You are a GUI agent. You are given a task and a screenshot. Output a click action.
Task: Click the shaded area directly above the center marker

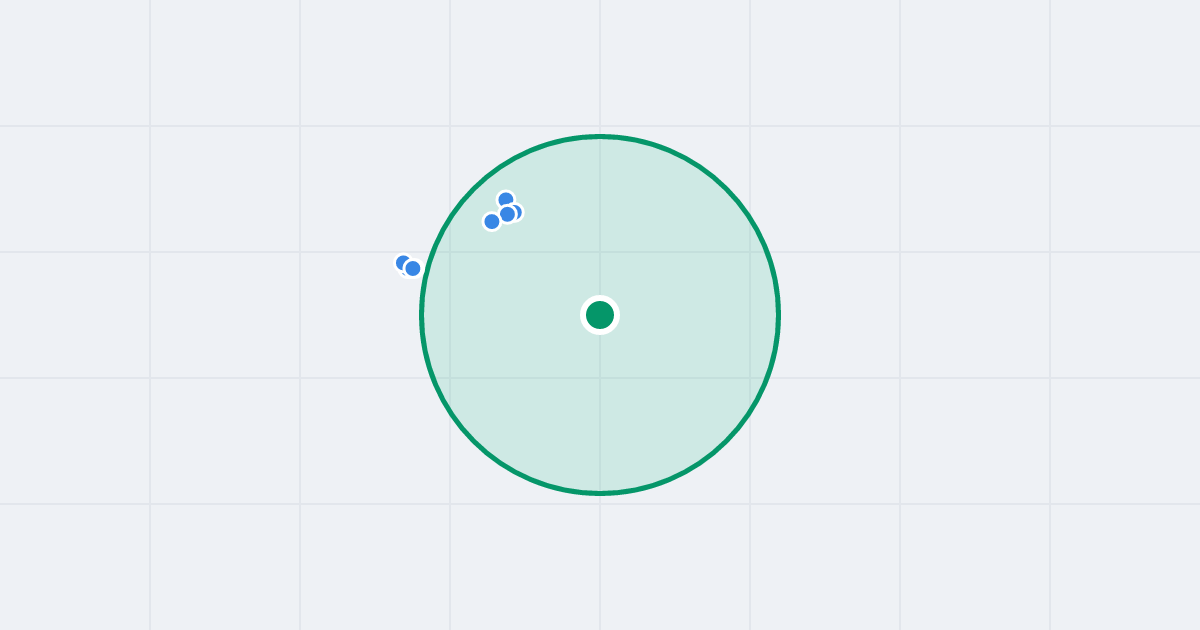[600, 220]
